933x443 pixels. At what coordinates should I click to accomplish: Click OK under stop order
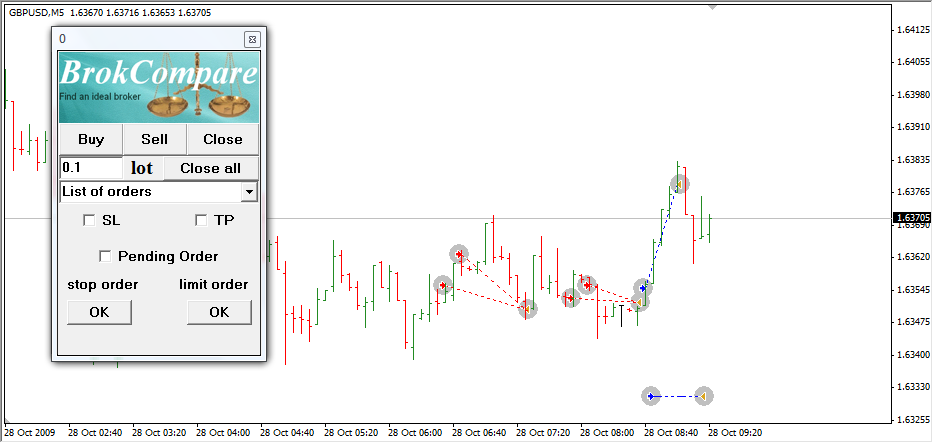99,312
